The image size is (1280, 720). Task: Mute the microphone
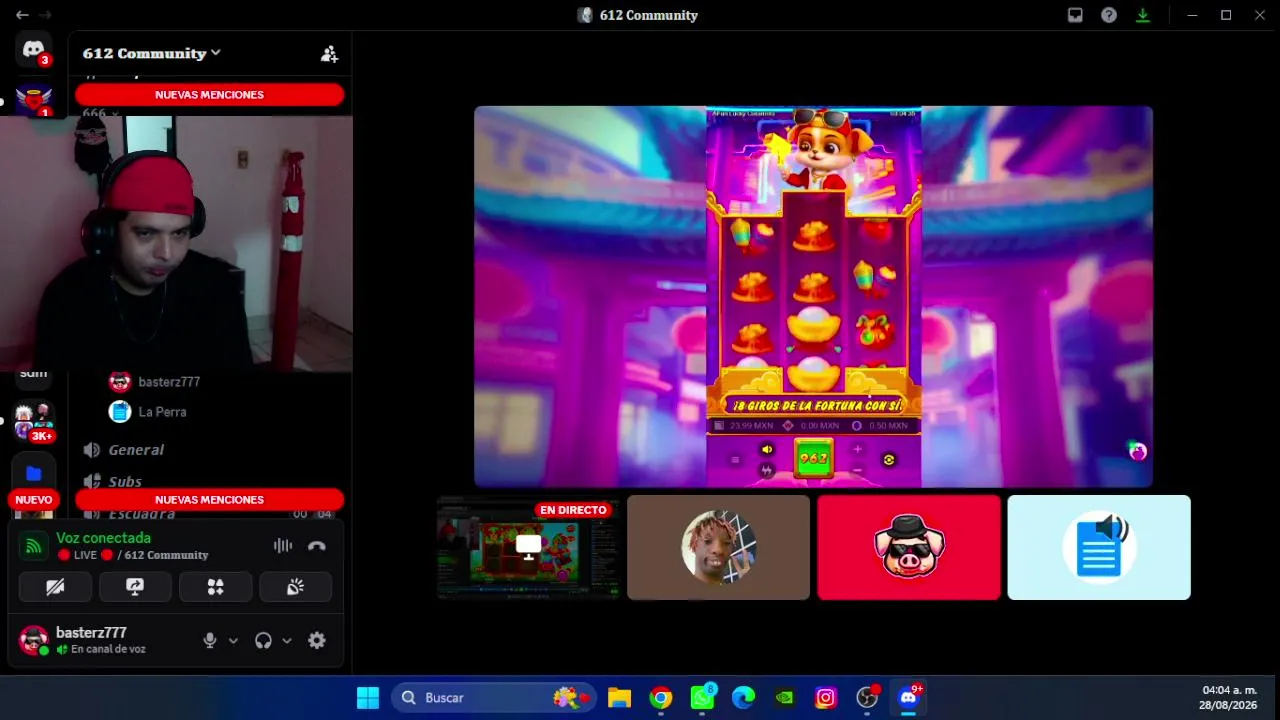[x=210, y=641]
